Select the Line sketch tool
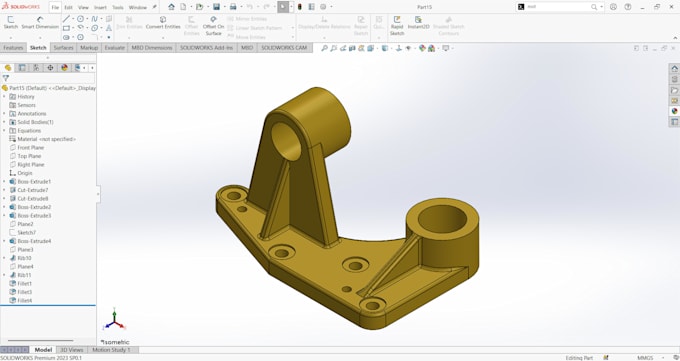 (66, 19)
